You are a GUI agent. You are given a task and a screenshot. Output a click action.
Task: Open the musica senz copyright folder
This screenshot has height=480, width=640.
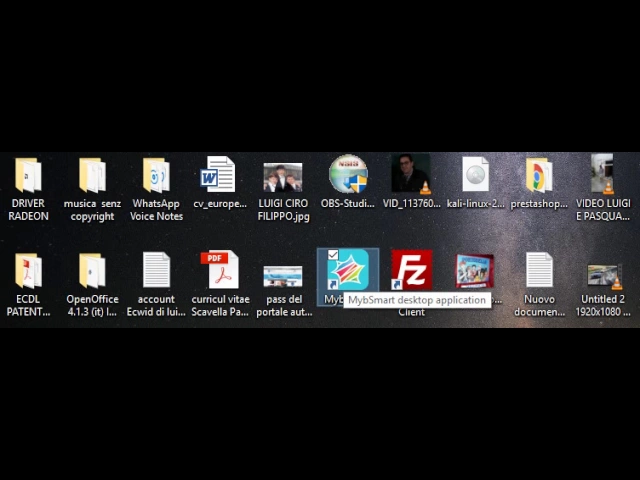[x=92, y=175]
